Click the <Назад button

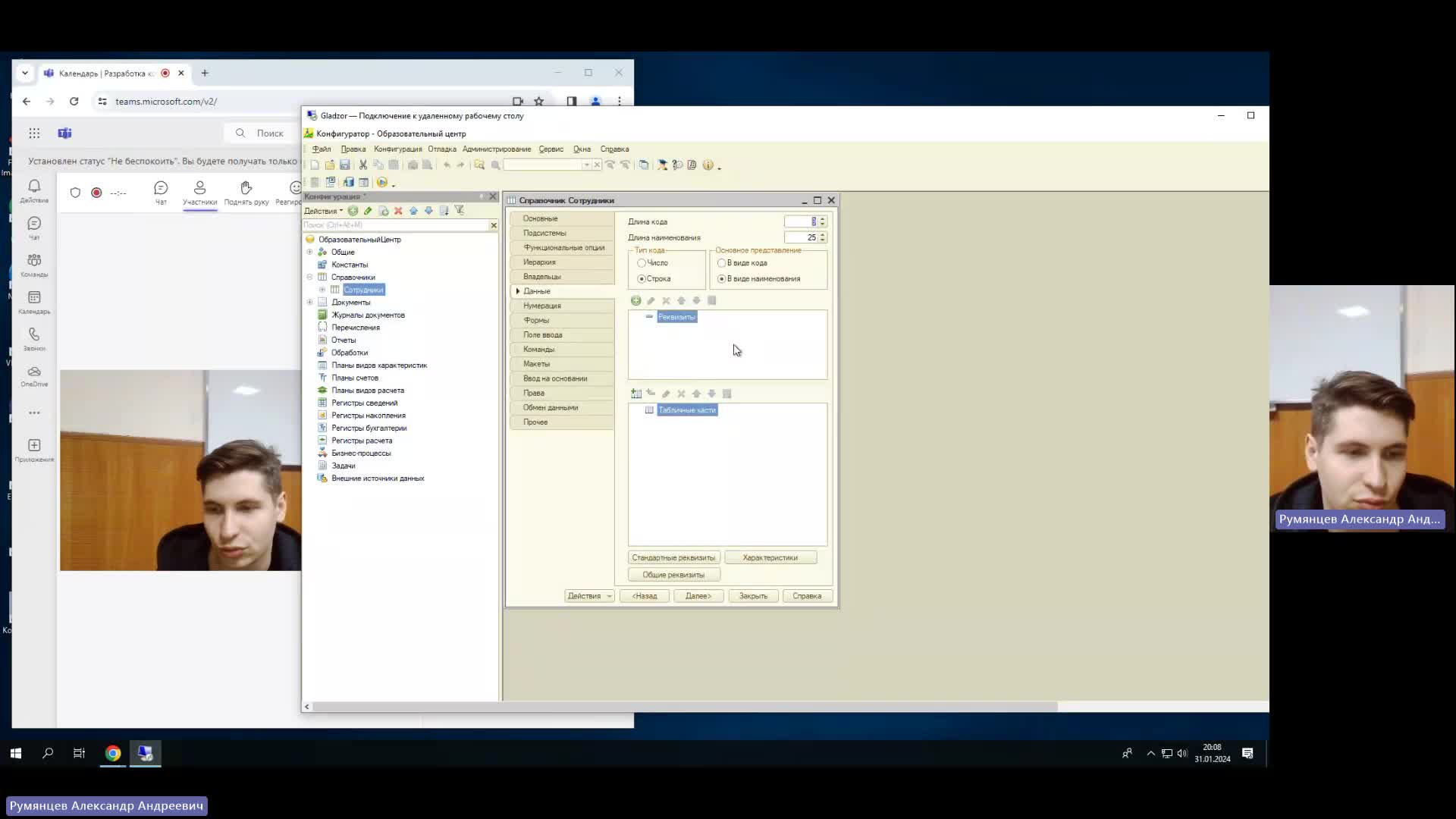(645, 596)
